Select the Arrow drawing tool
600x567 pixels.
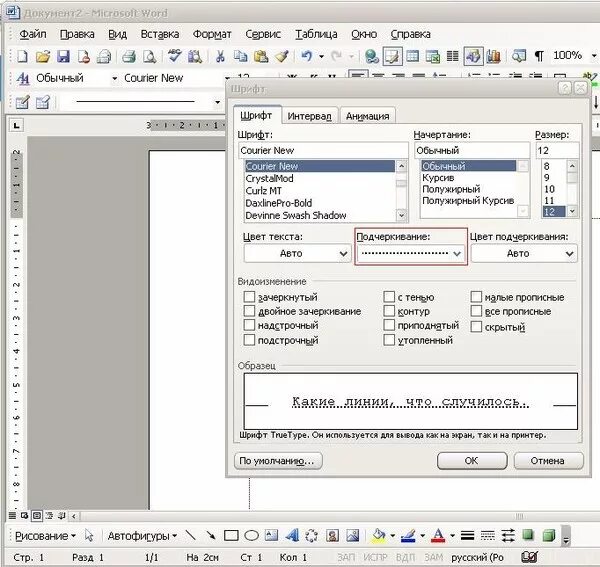tap(210, 535)
